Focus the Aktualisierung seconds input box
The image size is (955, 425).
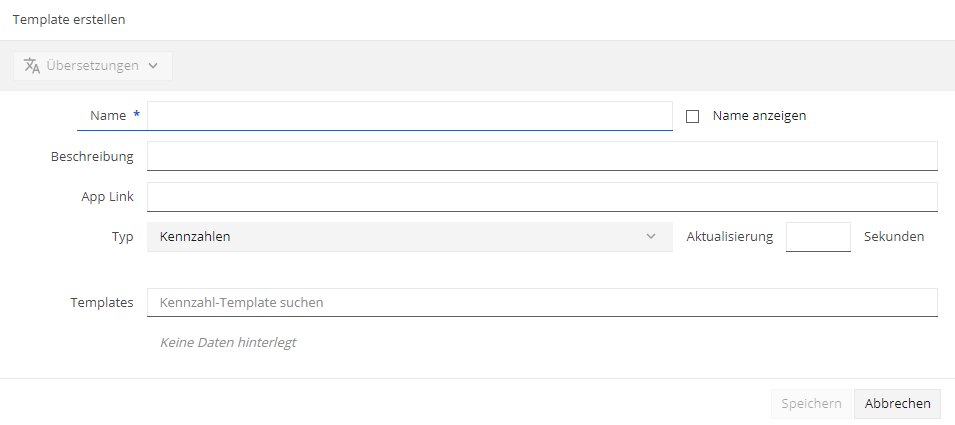tap(818, 237)
